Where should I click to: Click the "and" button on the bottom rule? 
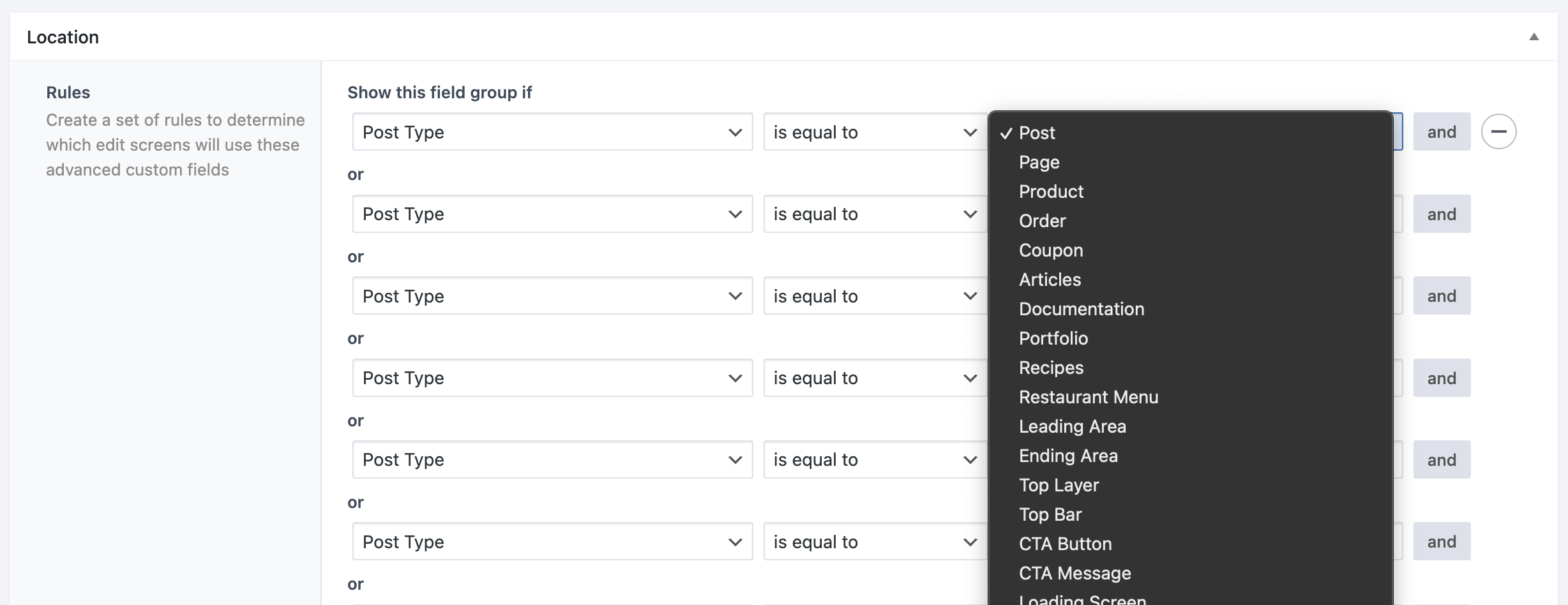click(x=1442, y=541)
